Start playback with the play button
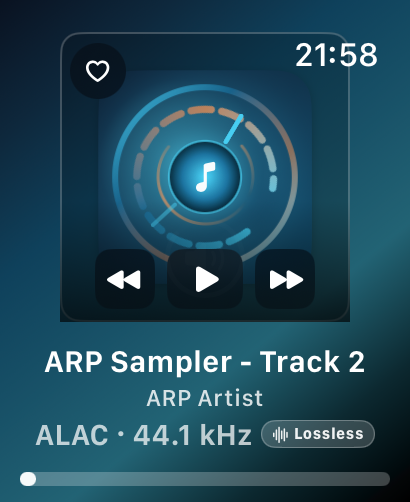This screenshot has width=410, height=502. pos(205,279)
